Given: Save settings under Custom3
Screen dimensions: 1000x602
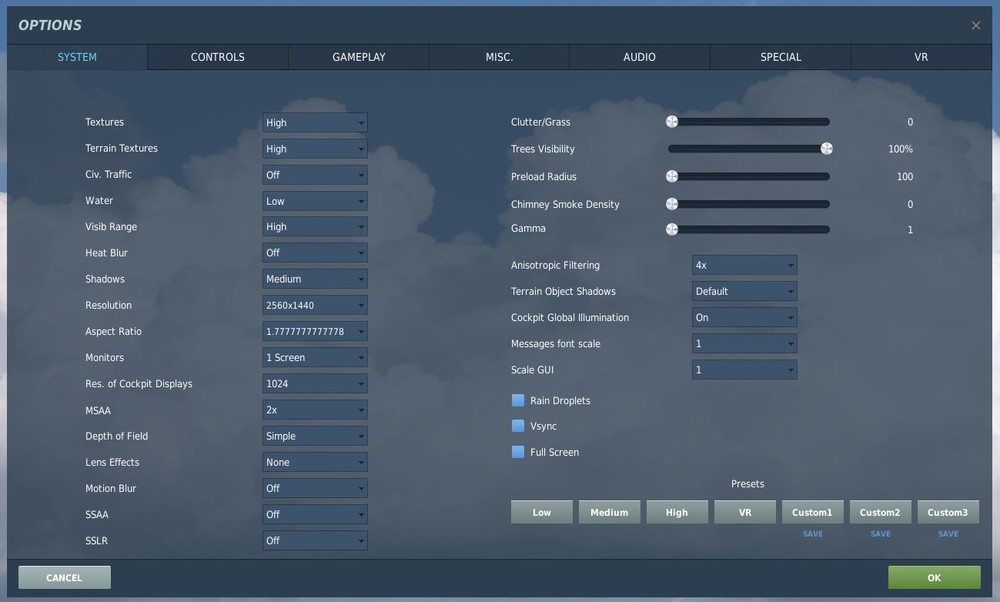Looking at the screenshot, I should point(948,534).
